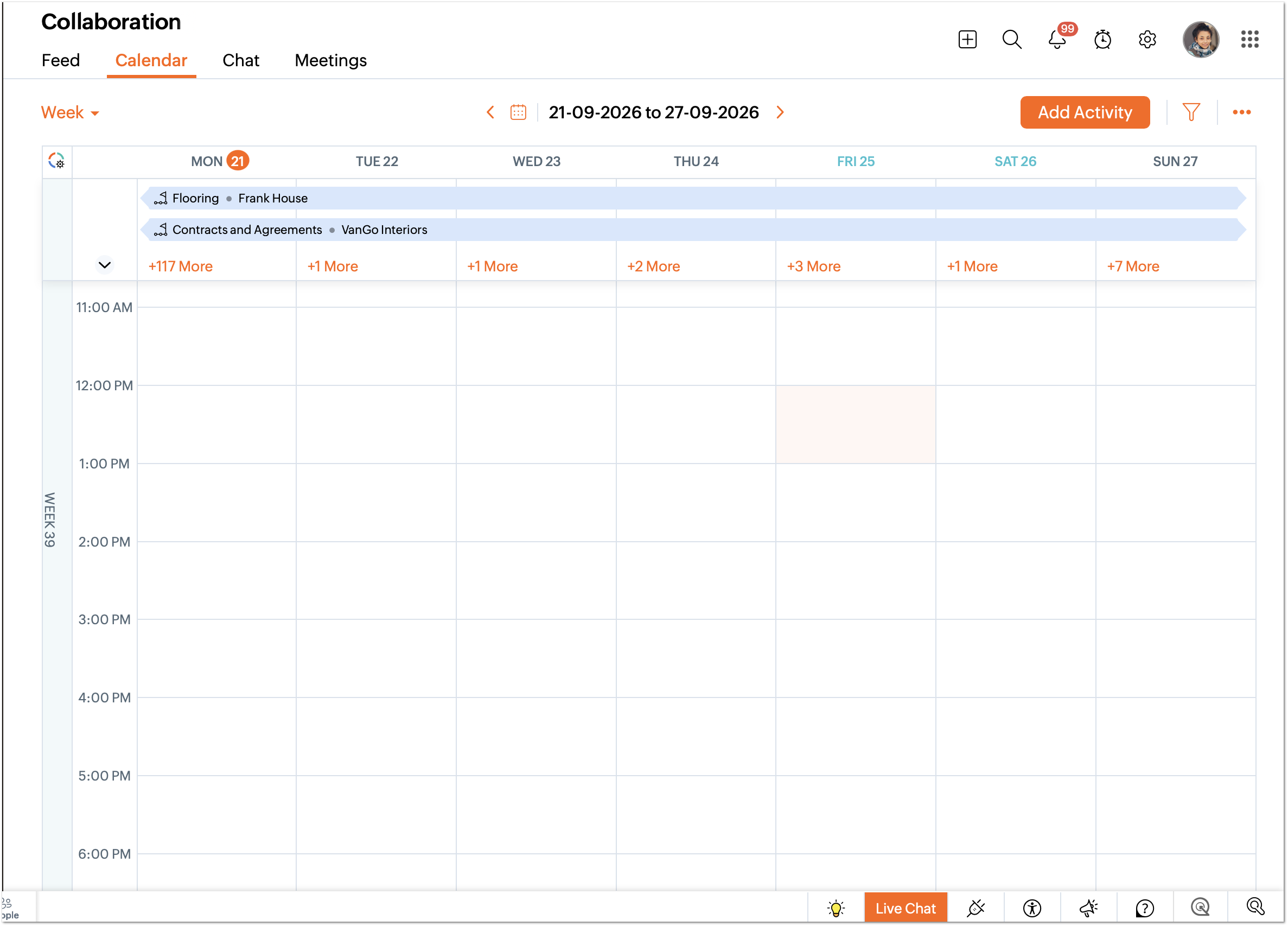Image resolution: width=1288 pixels, height=926 pixels.
Task: Switch to the Chat tab
Action: [x=241, y=60]
